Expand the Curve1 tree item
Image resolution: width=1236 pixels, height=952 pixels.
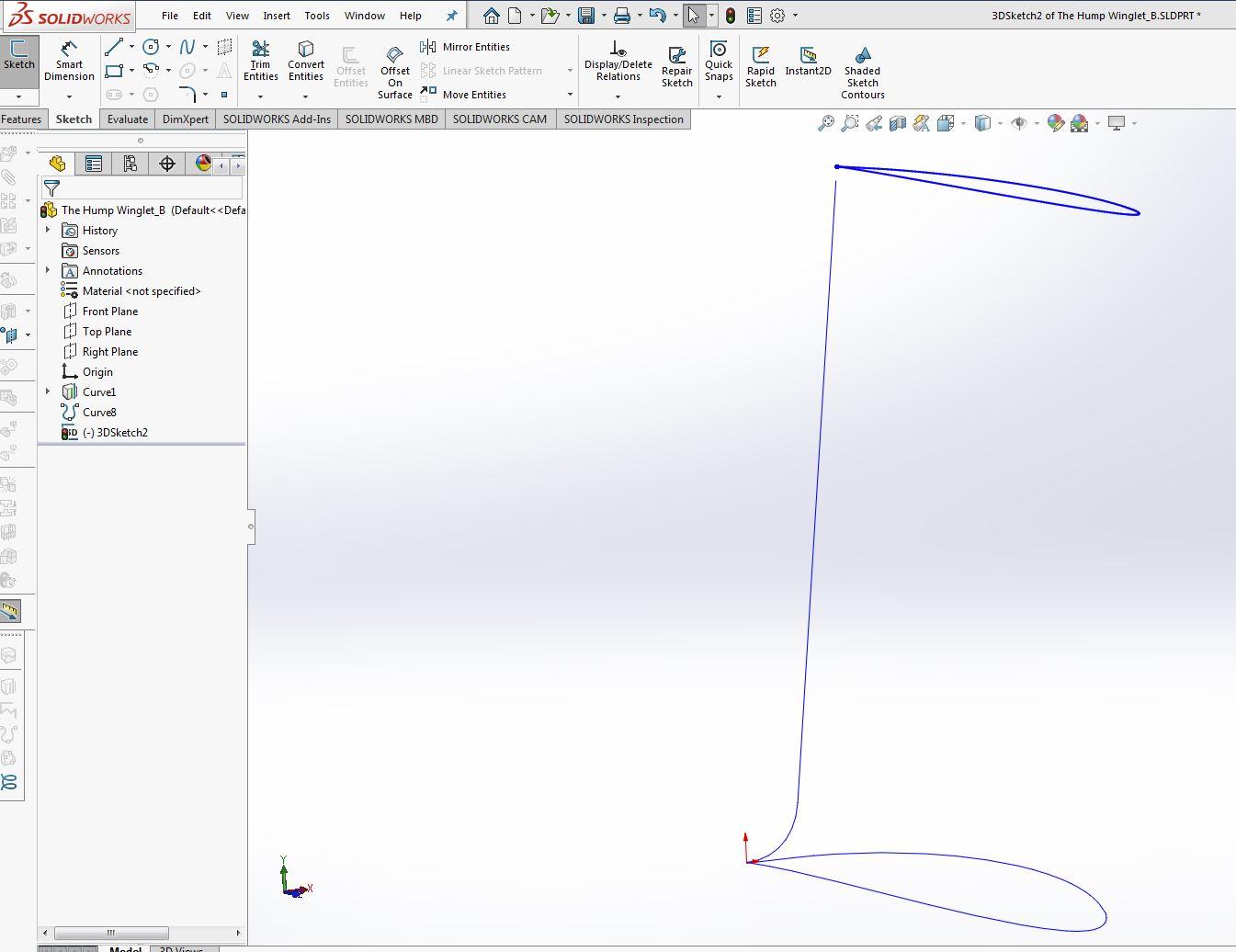coord(48,391)
